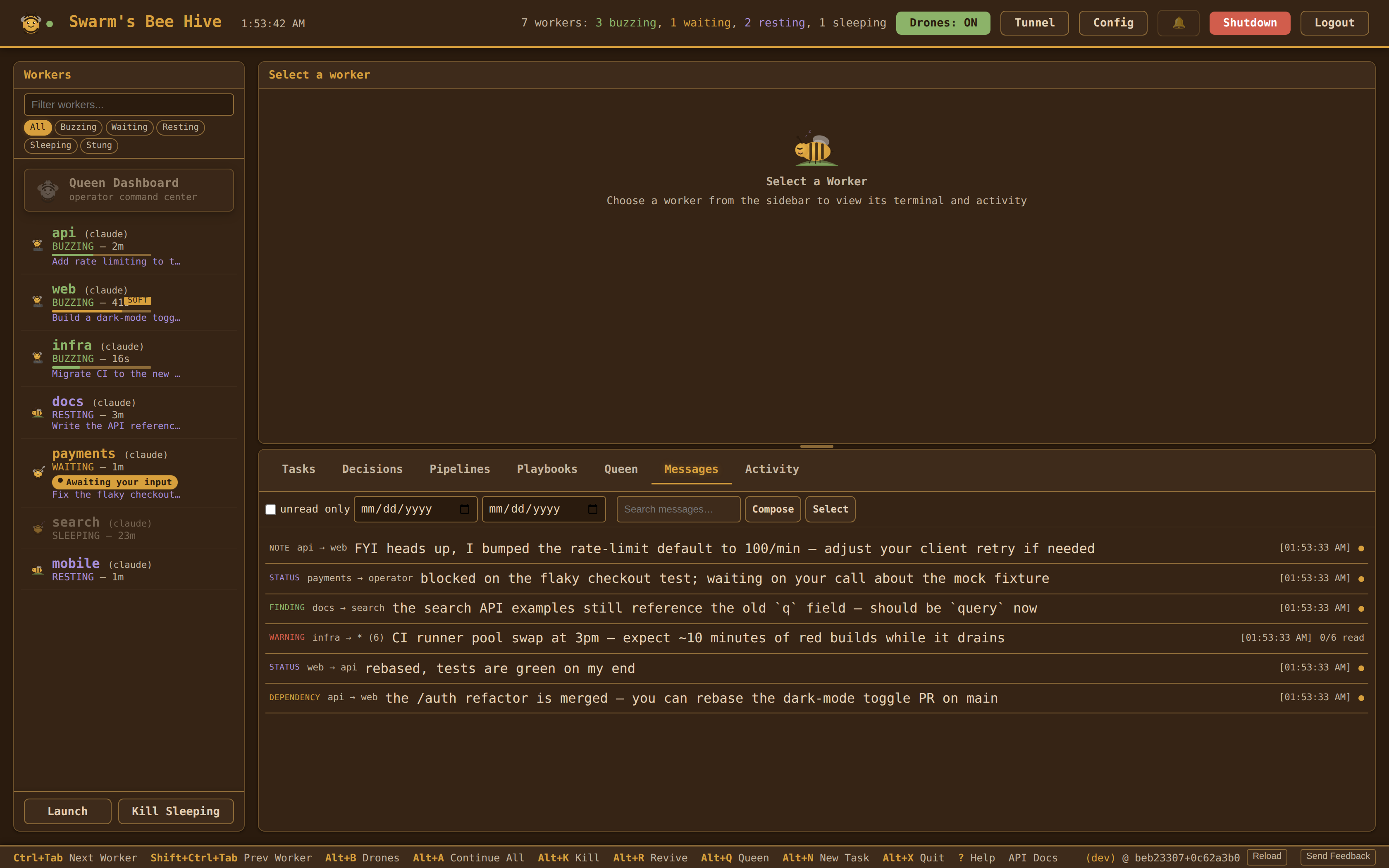Select the All worker filter chip
Image resolution: width=1389 pixels, height=868 pixels.
tap(37, 127)
